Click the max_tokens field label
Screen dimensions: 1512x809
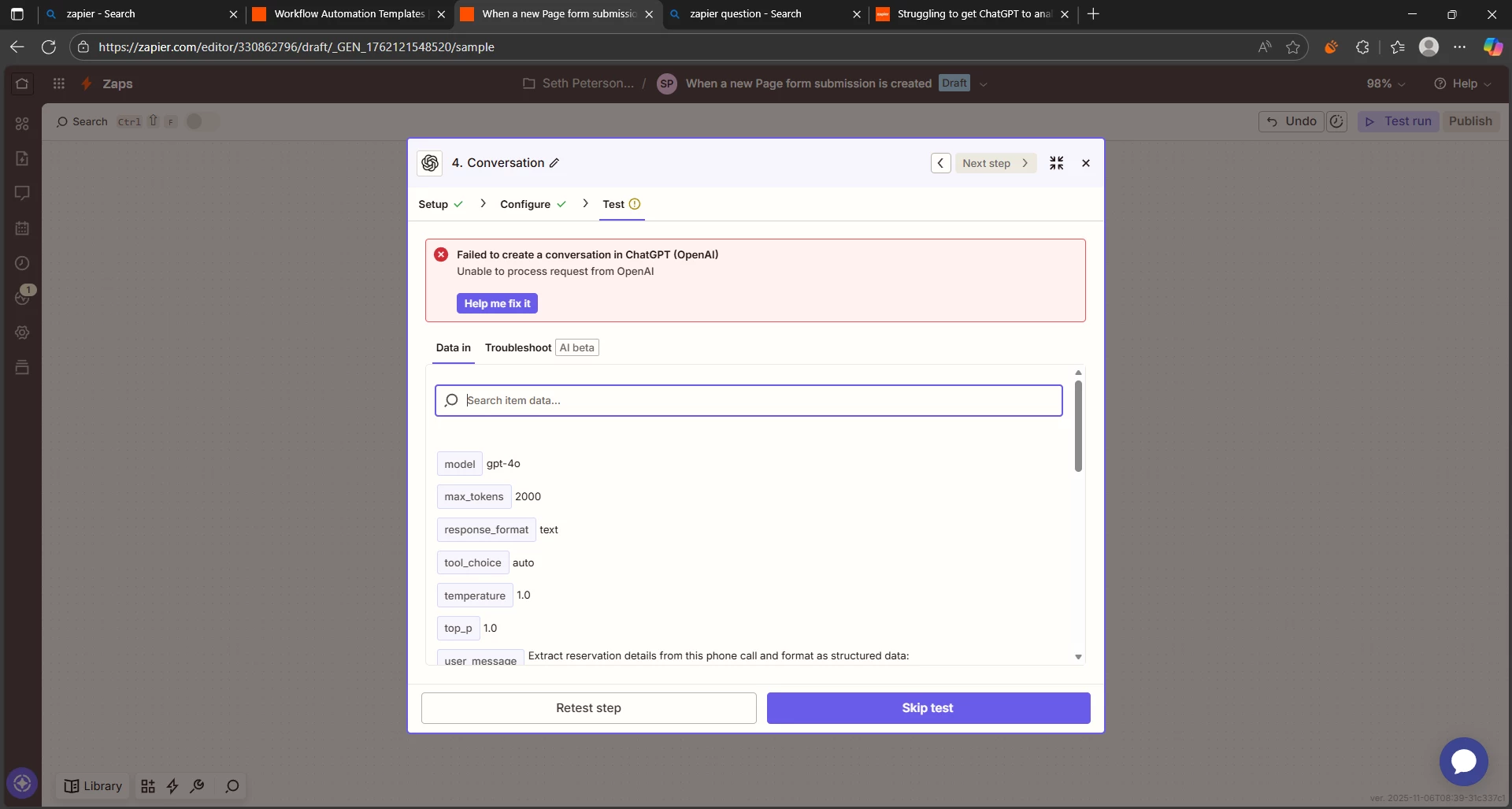[473, 496]
